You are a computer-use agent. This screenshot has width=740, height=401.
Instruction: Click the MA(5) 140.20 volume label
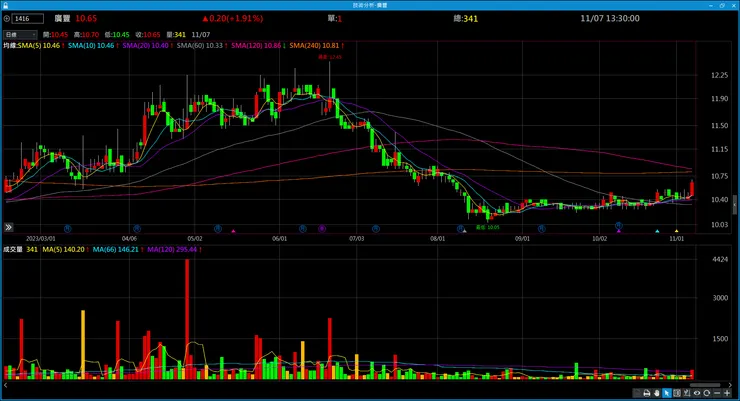tap(63, 249)
